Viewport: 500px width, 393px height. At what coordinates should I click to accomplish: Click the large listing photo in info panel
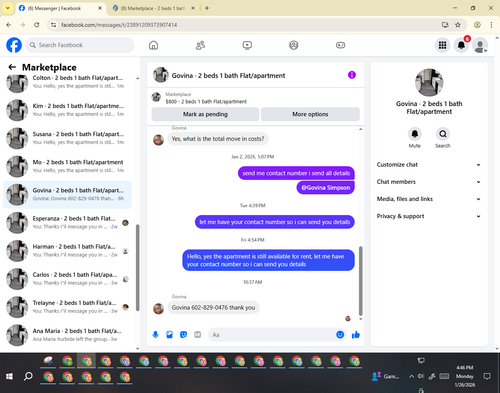coord(429,82)
